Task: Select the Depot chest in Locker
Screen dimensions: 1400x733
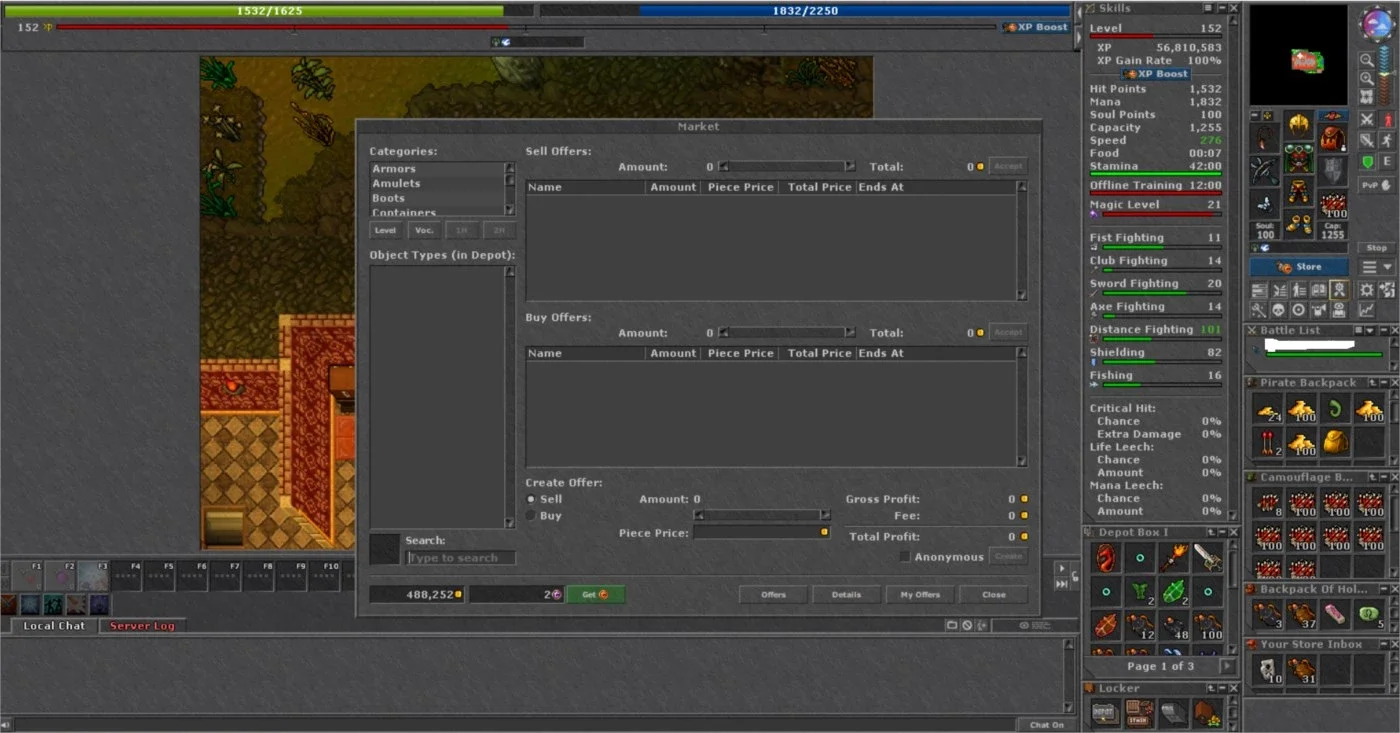Action: 1104,712
